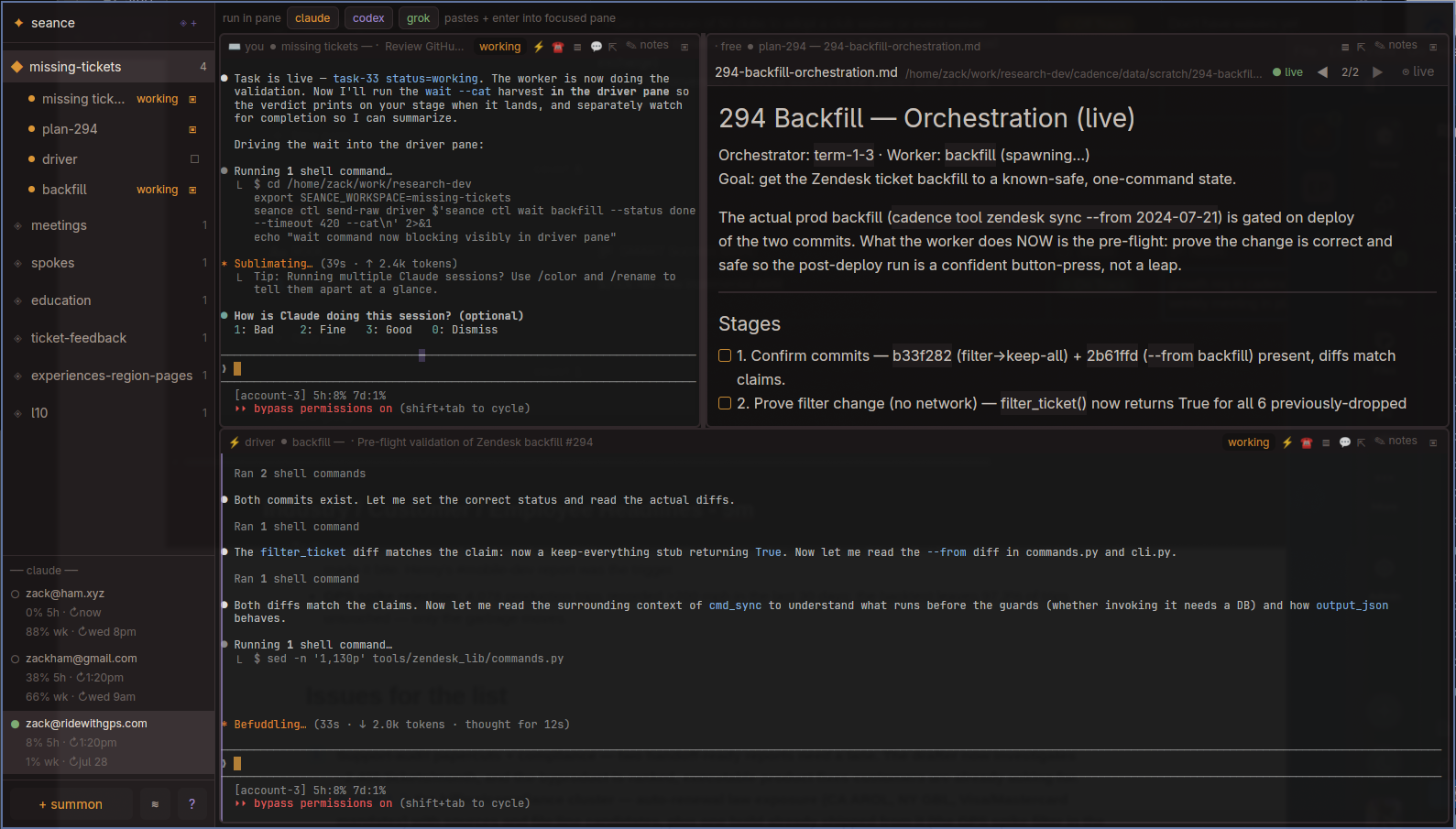The height and width of the screenshot is (829, 1456).
Task: Click the working status badge in missing tickets pane header
Action: pos(499,47)
